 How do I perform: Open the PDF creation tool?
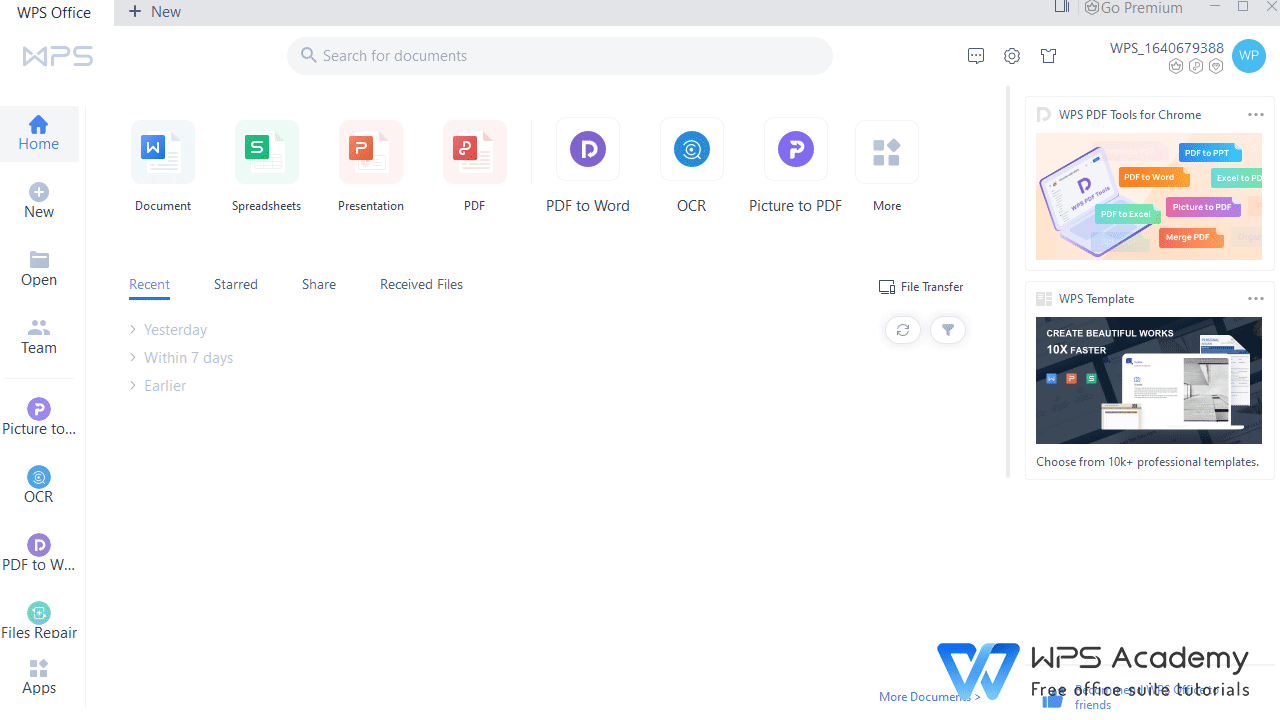[474, 165]
